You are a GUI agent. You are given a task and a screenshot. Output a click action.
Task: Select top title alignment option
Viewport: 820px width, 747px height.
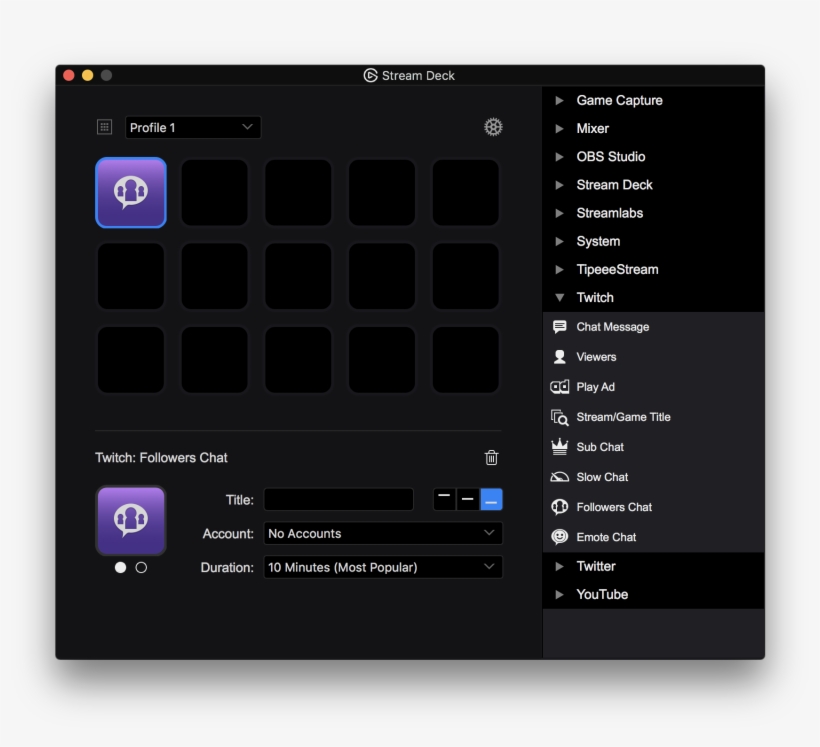coord(443,498)
